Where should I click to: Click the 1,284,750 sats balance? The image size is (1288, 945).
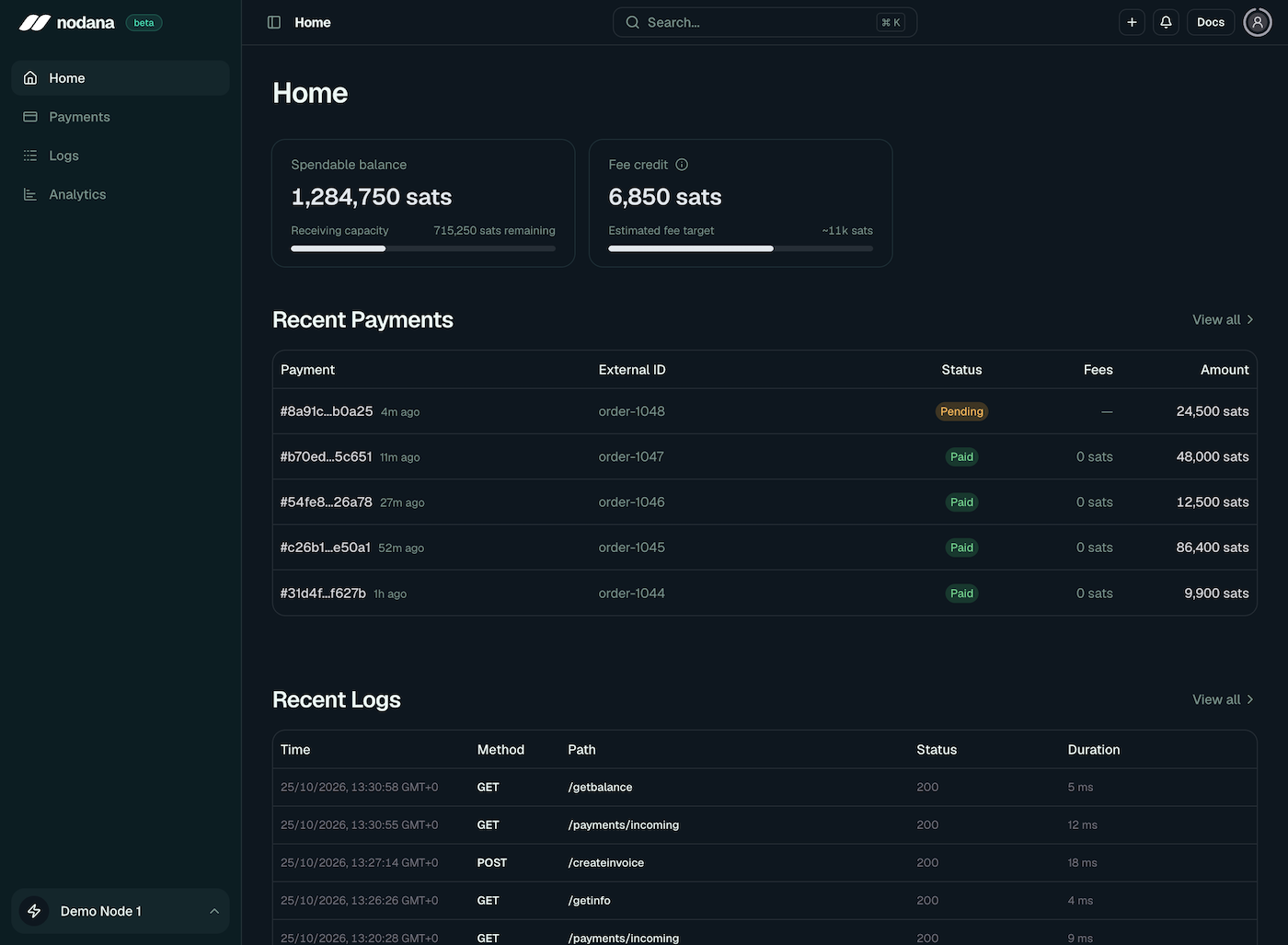click(x=372, y=197)
